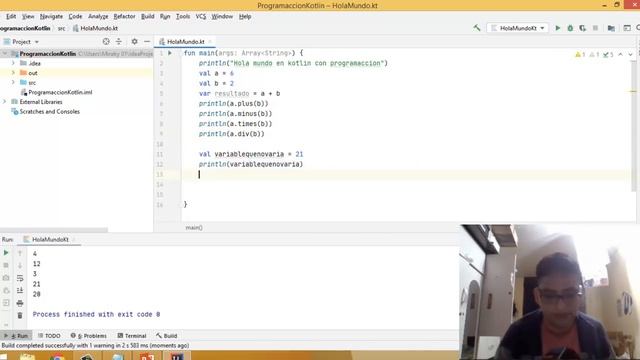Open the Run menu

click(165, 16)
